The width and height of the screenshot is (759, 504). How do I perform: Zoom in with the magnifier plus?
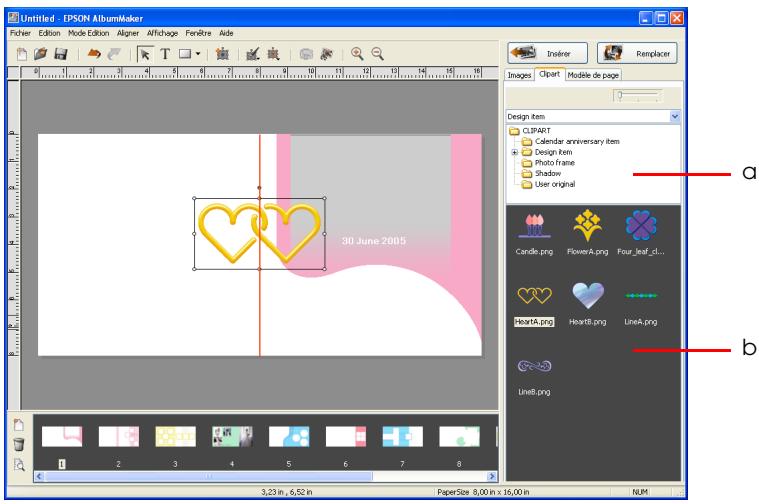357,54
